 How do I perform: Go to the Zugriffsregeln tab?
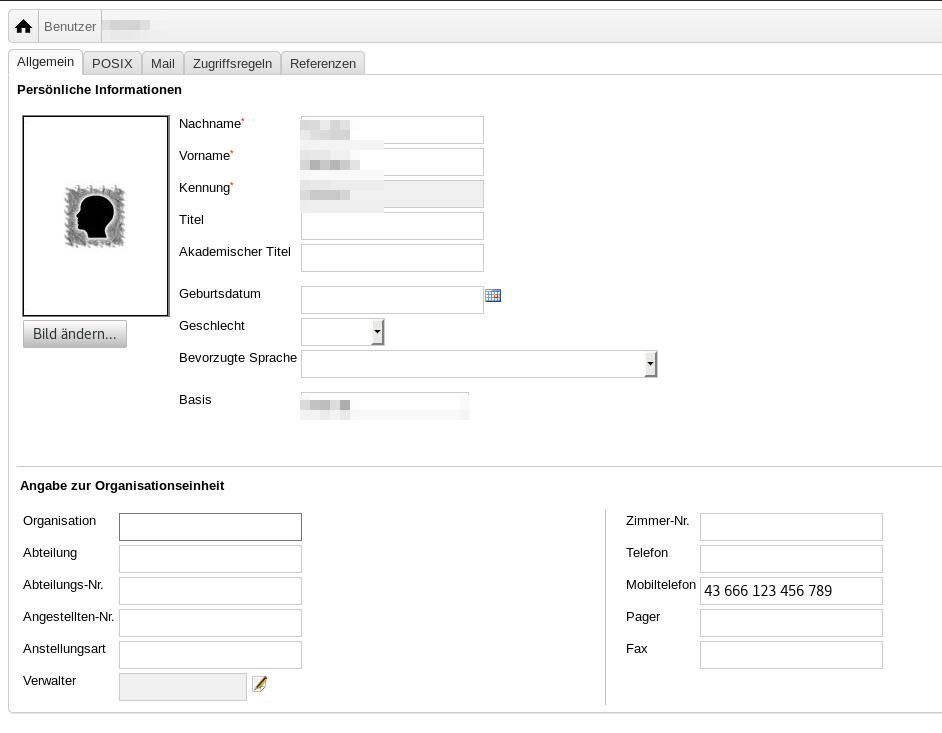pyautogui.click(x=232, y=63)
